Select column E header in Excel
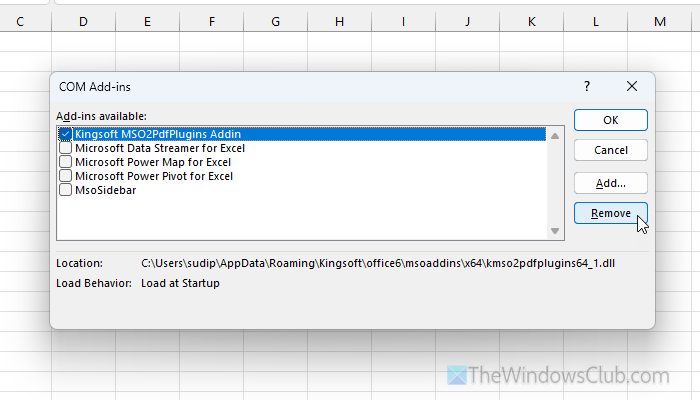The height and width of the screenshot is (400, 700). [x=147, y=21]
